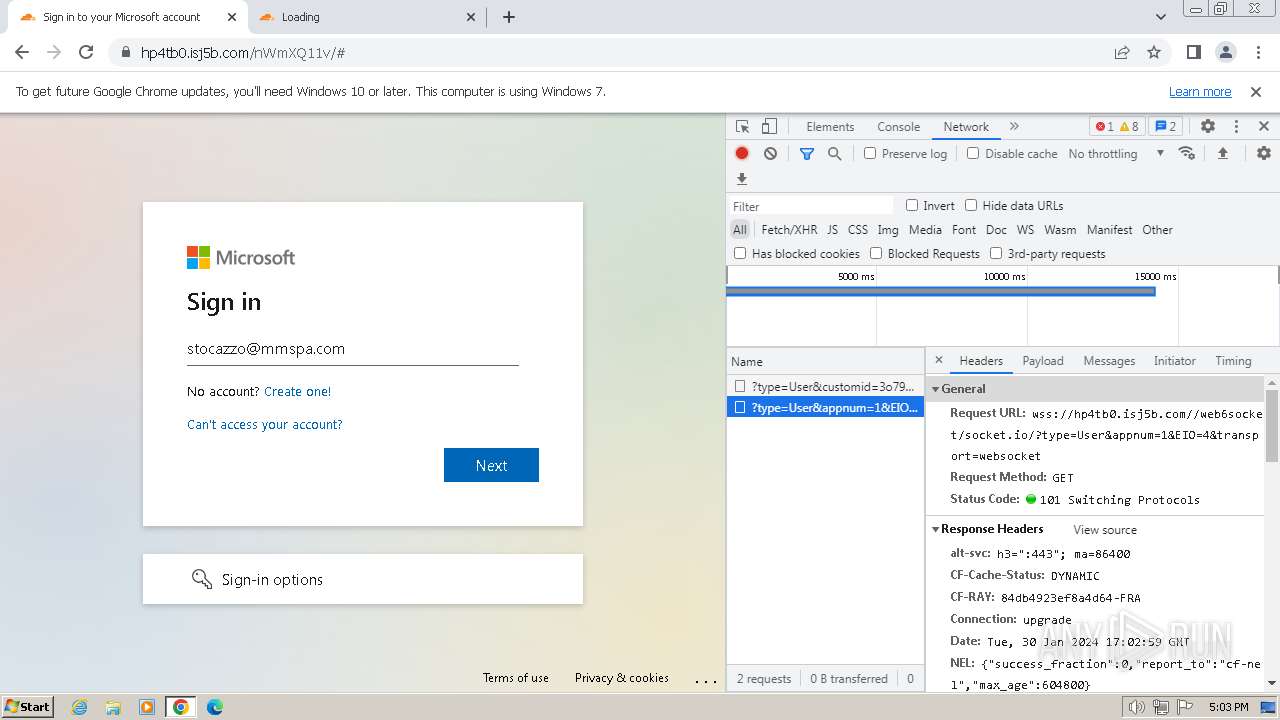Open Terms of use link
Viewport: 1280px width, 720px height.
click(x=516, y=678)
